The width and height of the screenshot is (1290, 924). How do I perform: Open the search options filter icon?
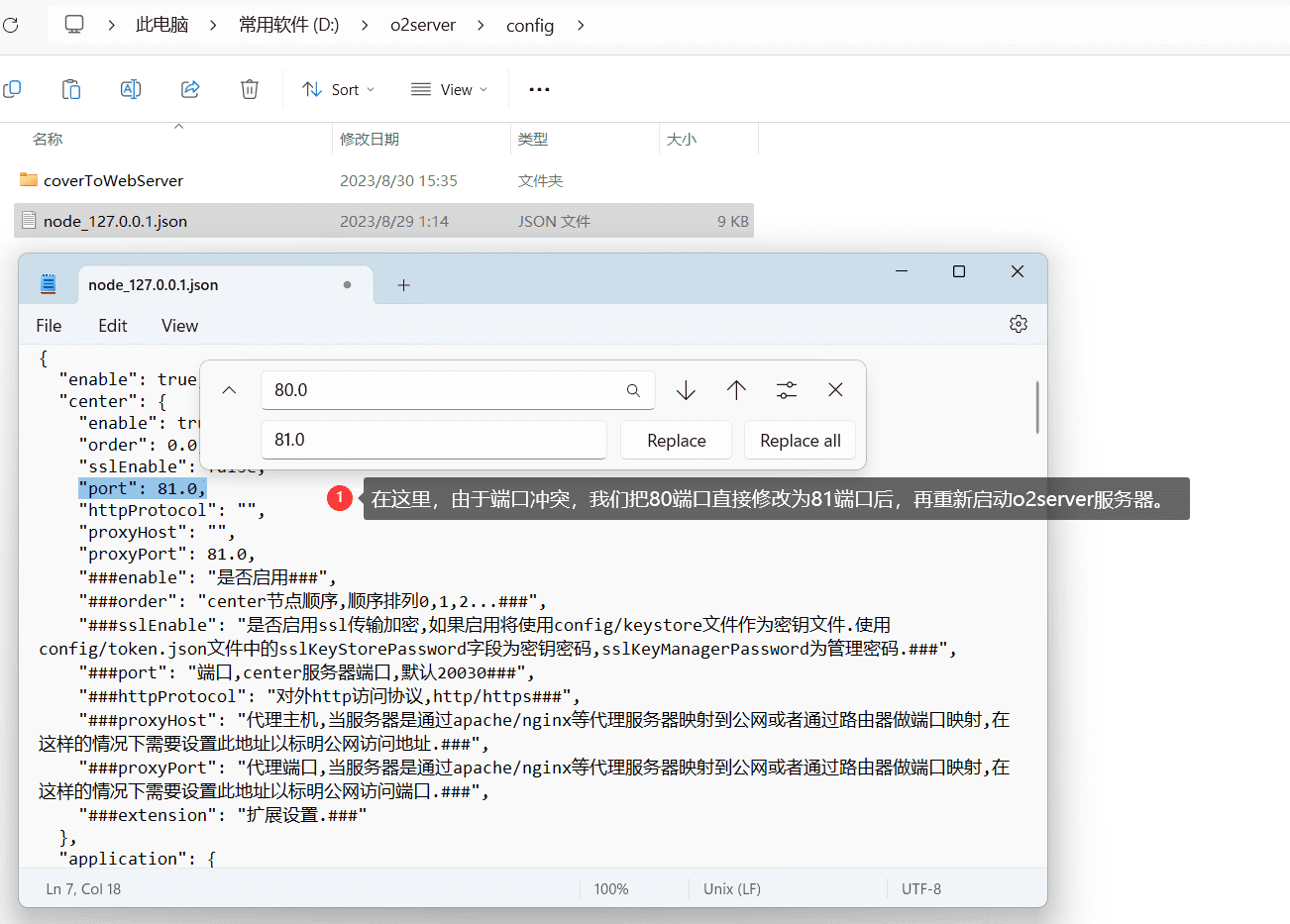[x=787, y=390]
